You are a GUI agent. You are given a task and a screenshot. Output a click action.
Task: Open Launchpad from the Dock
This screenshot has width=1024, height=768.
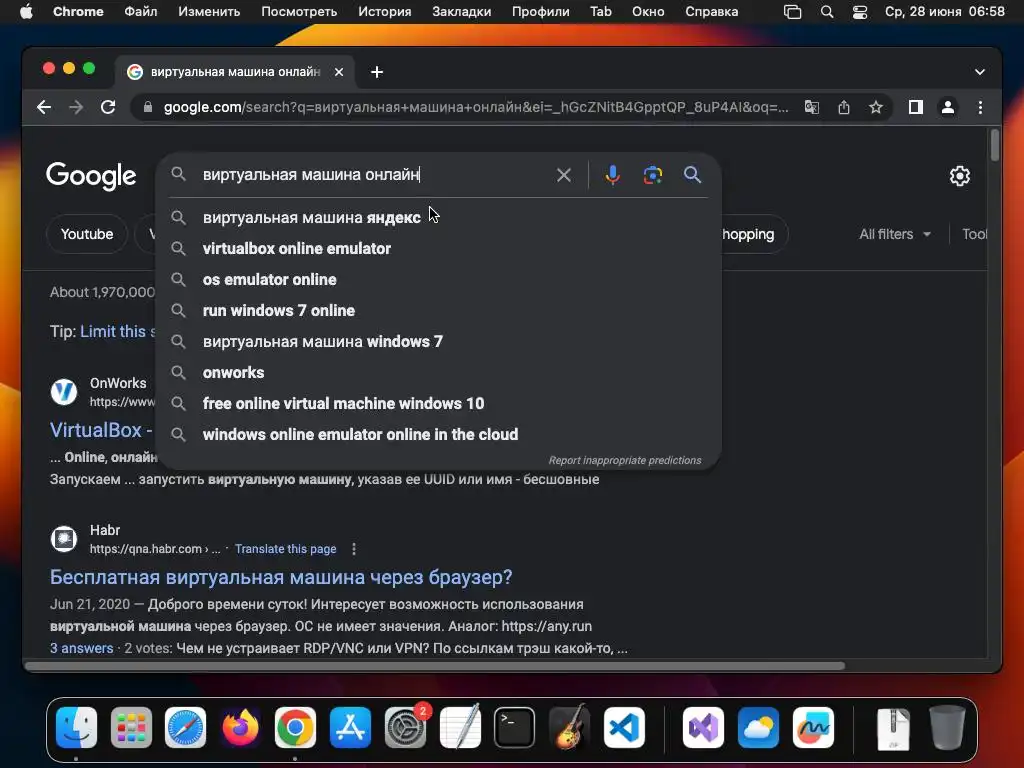click(131, 728)
